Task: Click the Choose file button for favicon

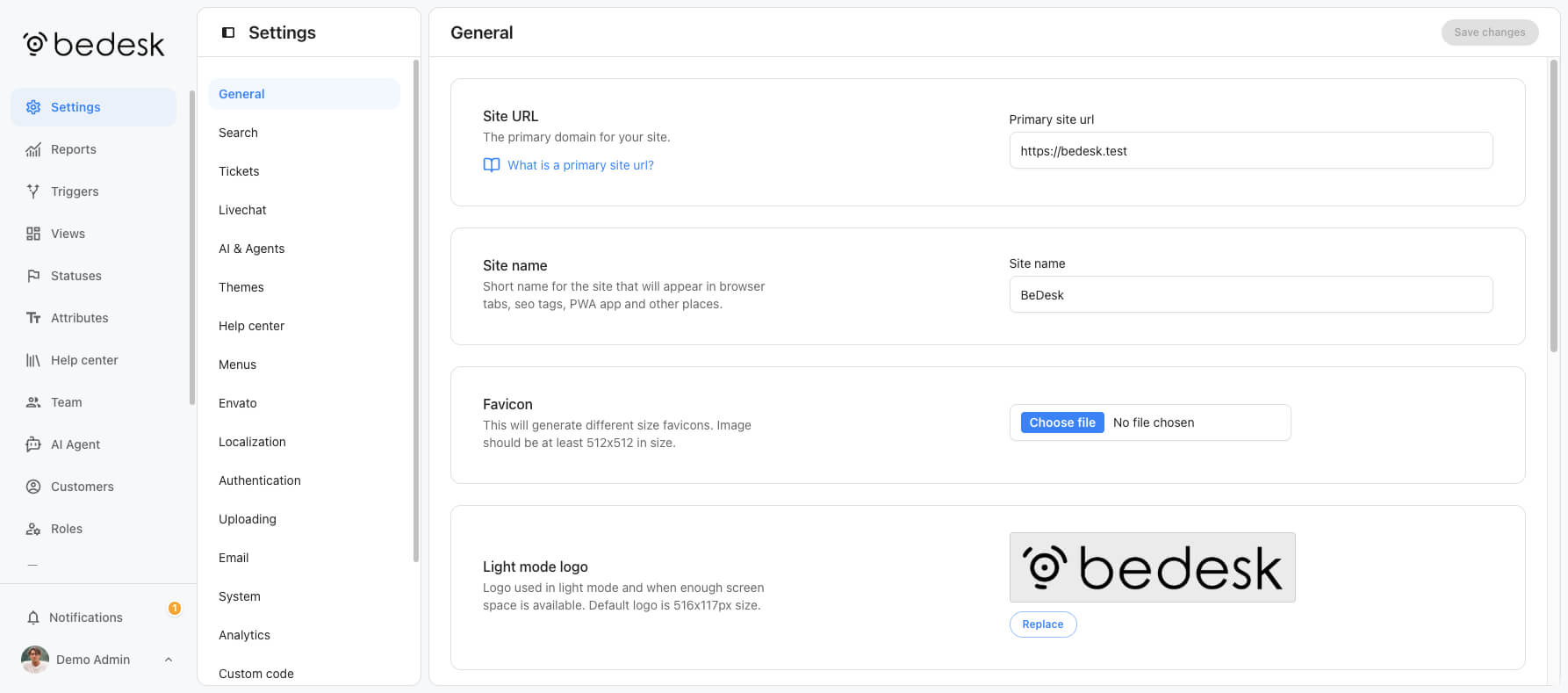Action: tap(1062, 422)
